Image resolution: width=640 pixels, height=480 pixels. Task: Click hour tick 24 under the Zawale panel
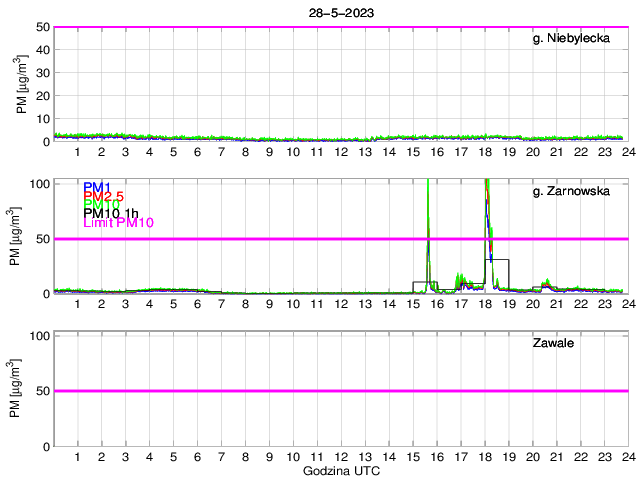[629, 457]
